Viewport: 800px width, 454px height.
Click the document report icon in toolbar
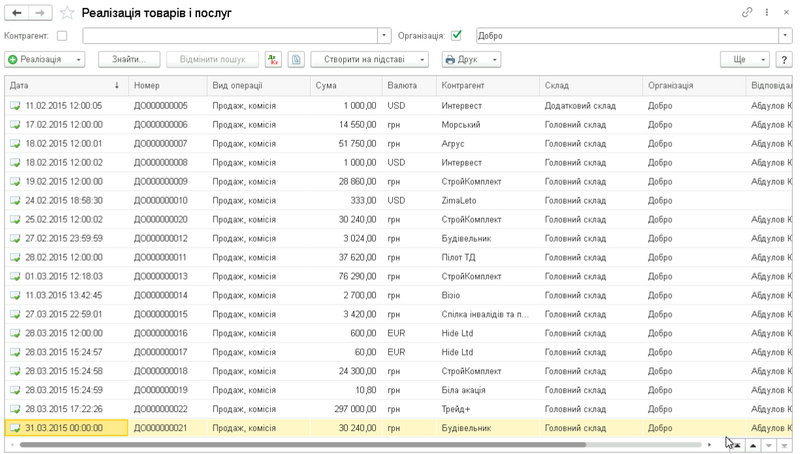tap(296, 60)
